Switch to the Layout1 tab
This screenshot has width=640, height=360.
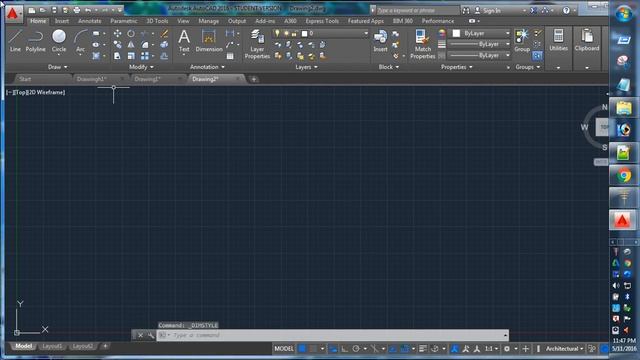click(x=52, y=346)
